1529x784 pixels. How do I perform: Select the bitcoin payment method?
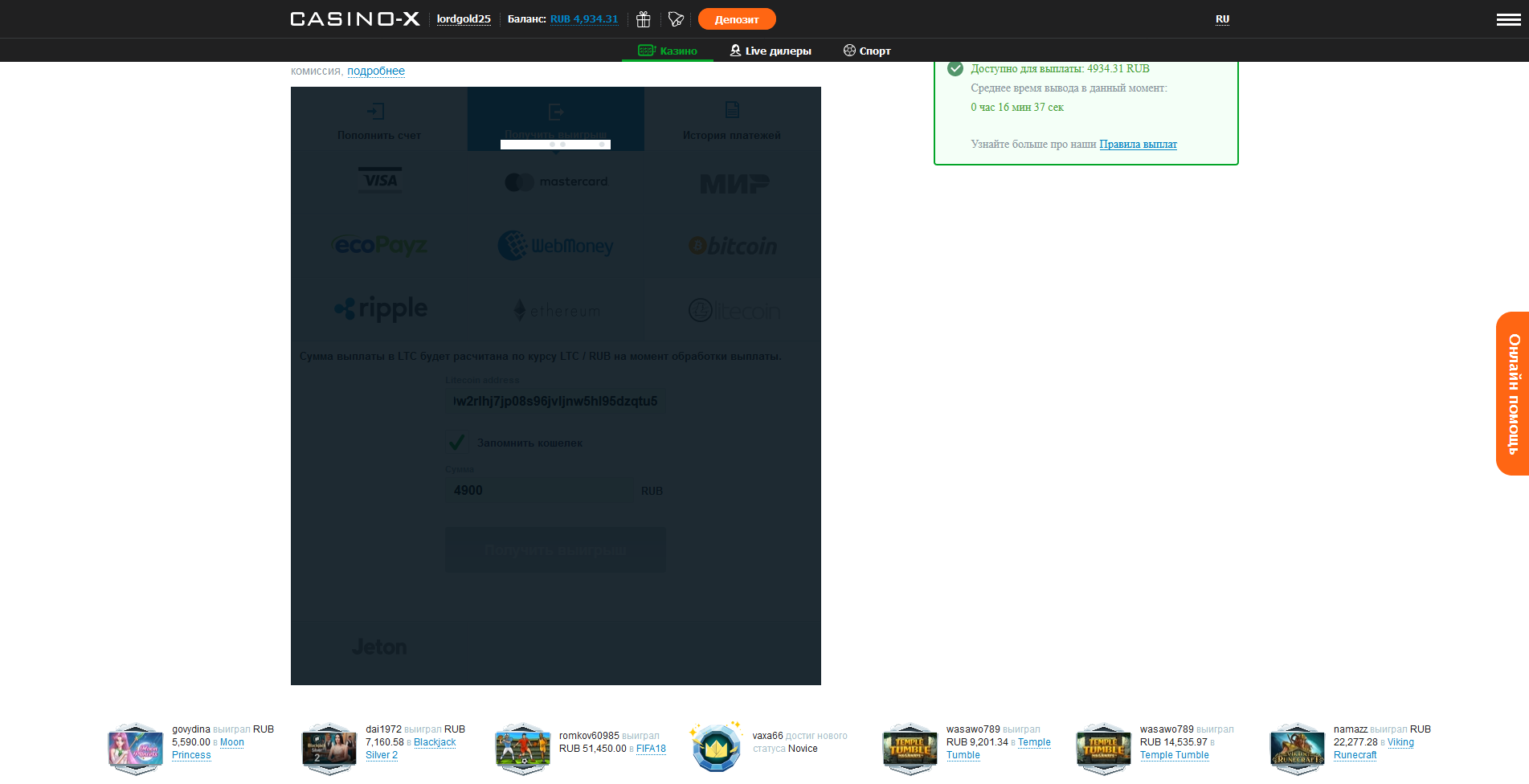pos(733,246)
